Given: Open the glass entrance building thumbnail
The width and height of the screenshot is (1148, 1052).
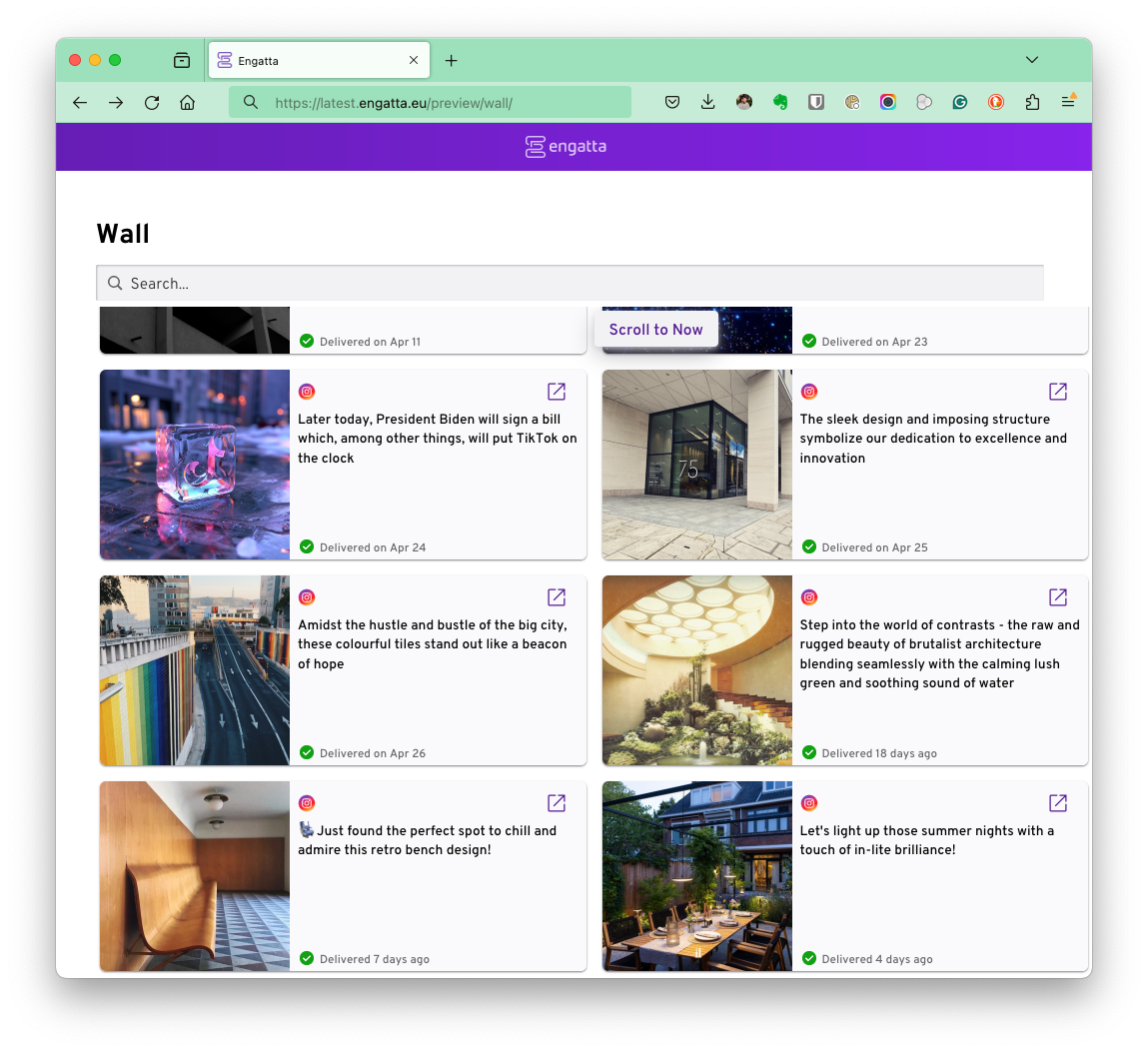Looking at the screenshot, I should click(696, 465).
